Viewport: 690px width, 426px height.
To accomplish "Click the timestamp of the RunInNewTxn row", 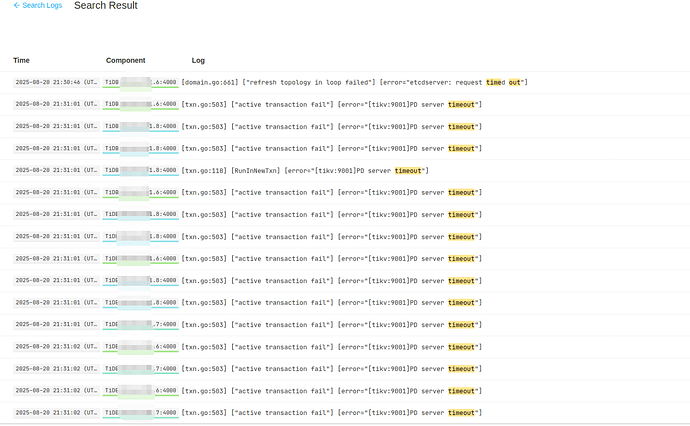I will click(56, 170).
